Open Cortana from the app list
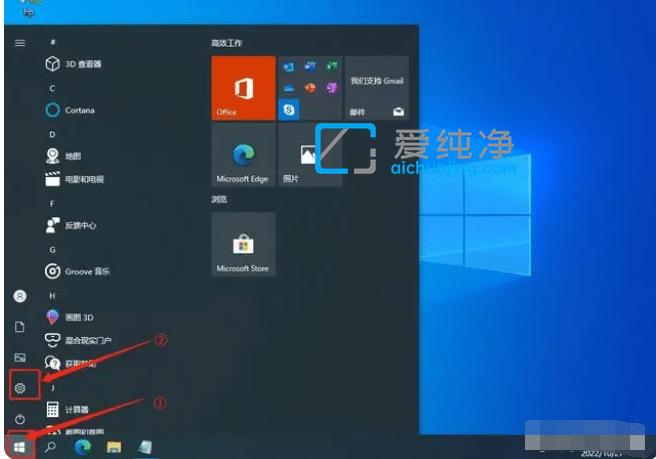The width and height of the screenshot is (656, 459). (70, 110)
